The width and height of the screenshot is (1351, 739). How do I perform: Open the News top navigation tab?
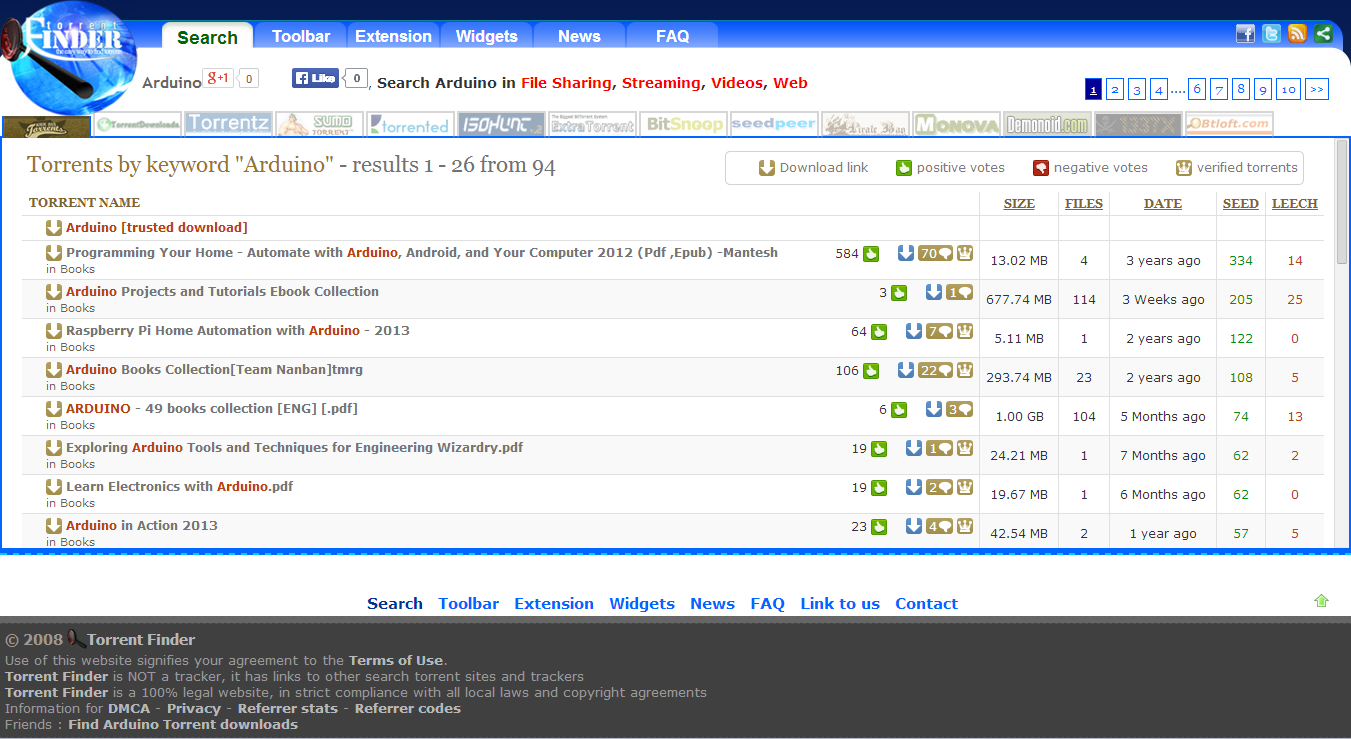point(579,36)
